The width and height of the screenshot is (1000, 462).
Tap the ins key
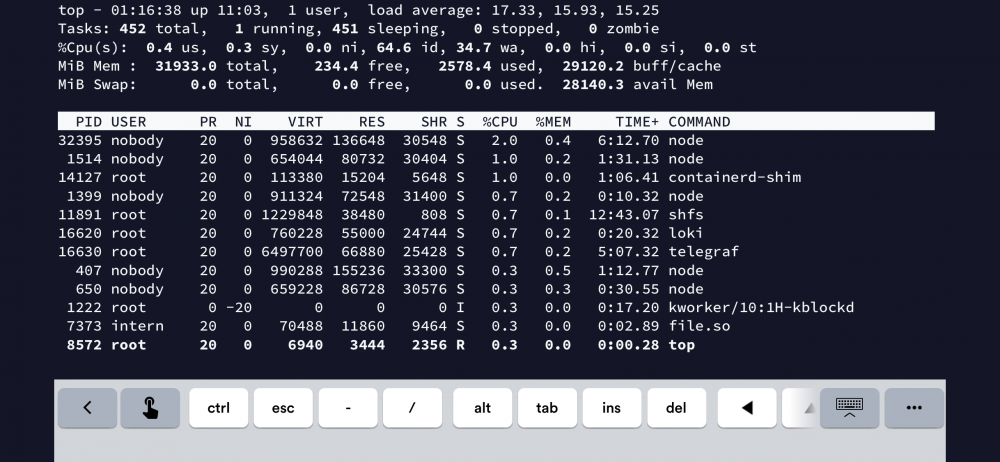click(611, 408)
